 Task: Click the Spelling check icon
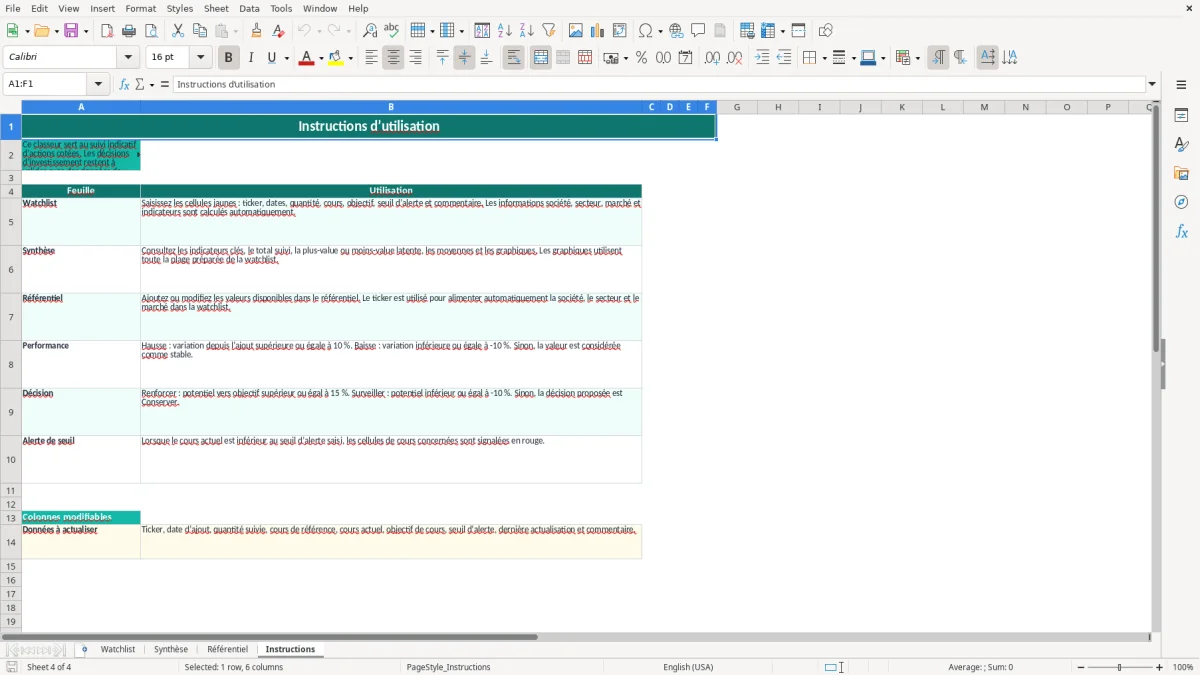pos(392,31)
